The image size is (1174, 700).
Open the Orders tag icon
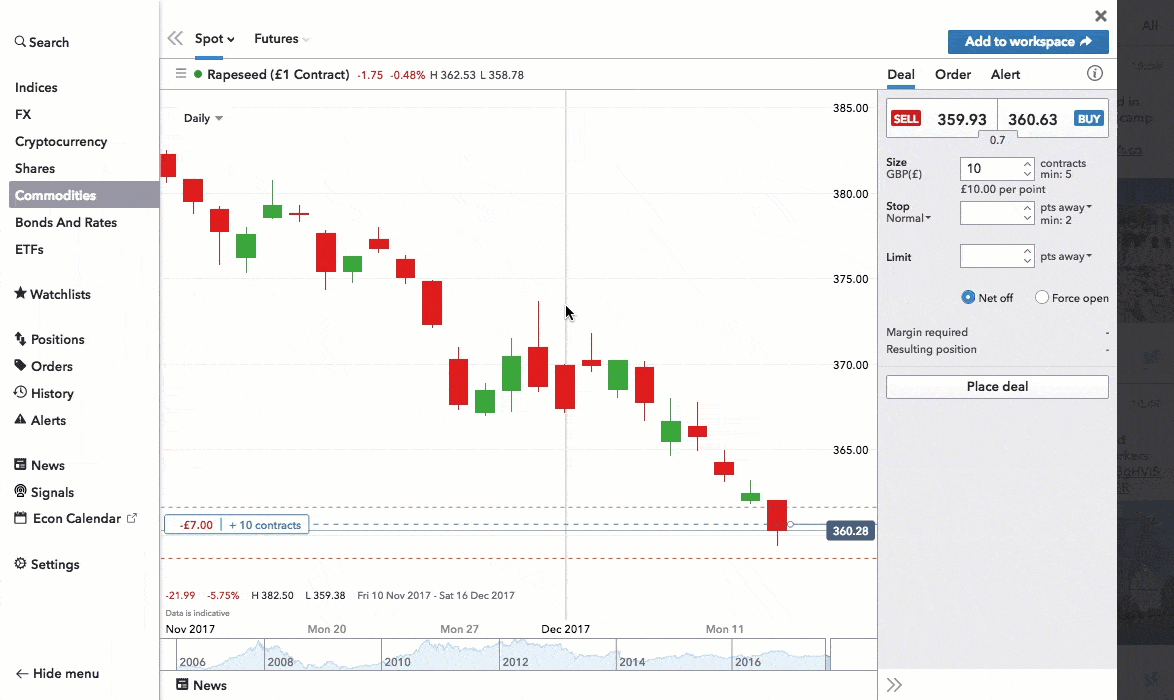click(20, 365)
